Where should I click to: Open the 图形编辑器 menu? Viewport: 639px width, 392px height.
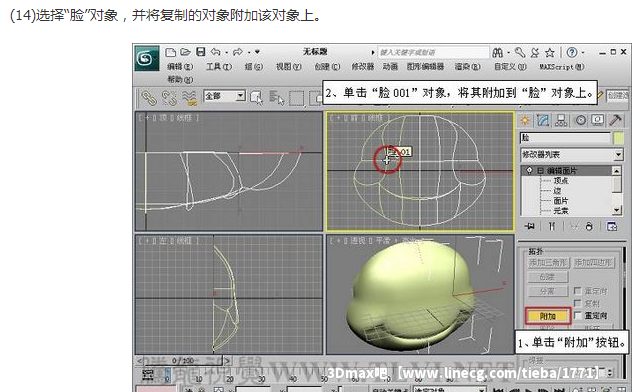click(425, 66)
